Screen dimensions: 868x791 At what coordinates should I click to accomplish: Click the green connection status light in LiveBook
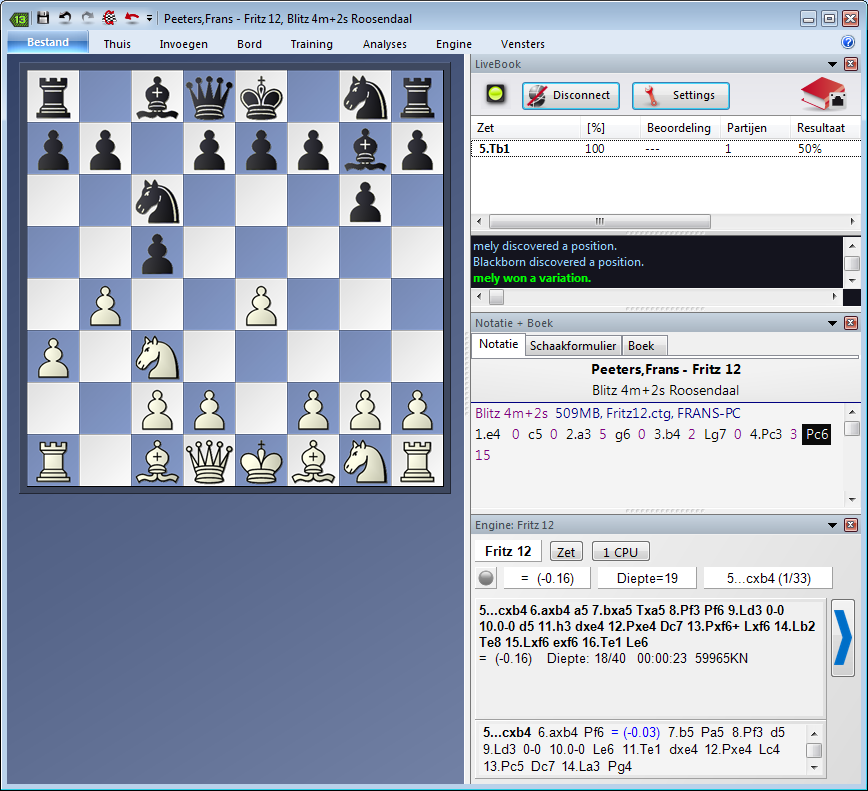pos(493,95)
